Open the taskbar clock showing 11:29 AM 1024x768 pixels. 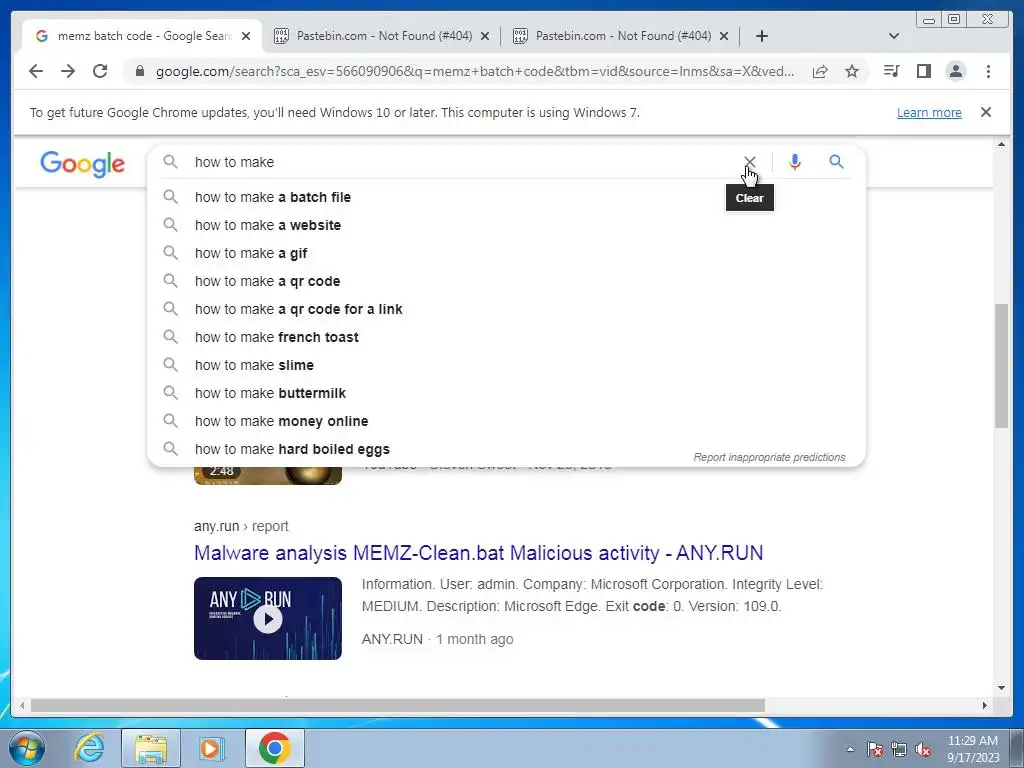(973, 748)
